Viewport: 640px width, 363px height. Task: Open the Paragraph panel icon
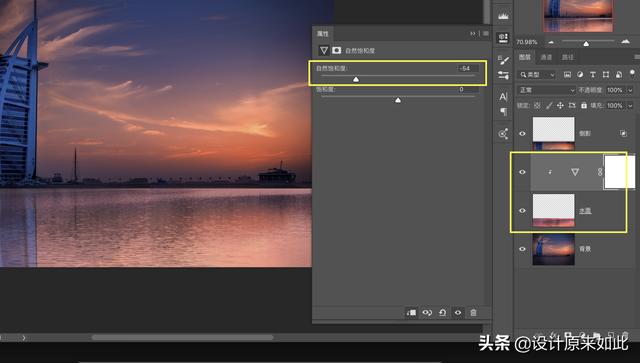tap(504, 111)
